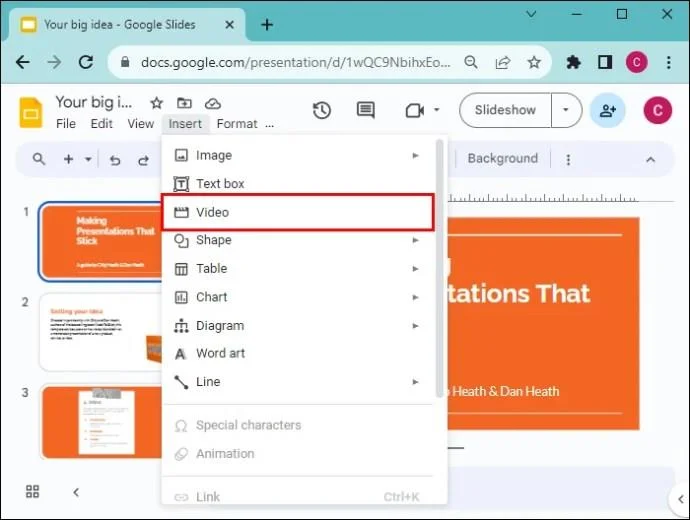This screenshot has height=520, width=690.
Task: Redo the last action
Action: coord(143,160)
